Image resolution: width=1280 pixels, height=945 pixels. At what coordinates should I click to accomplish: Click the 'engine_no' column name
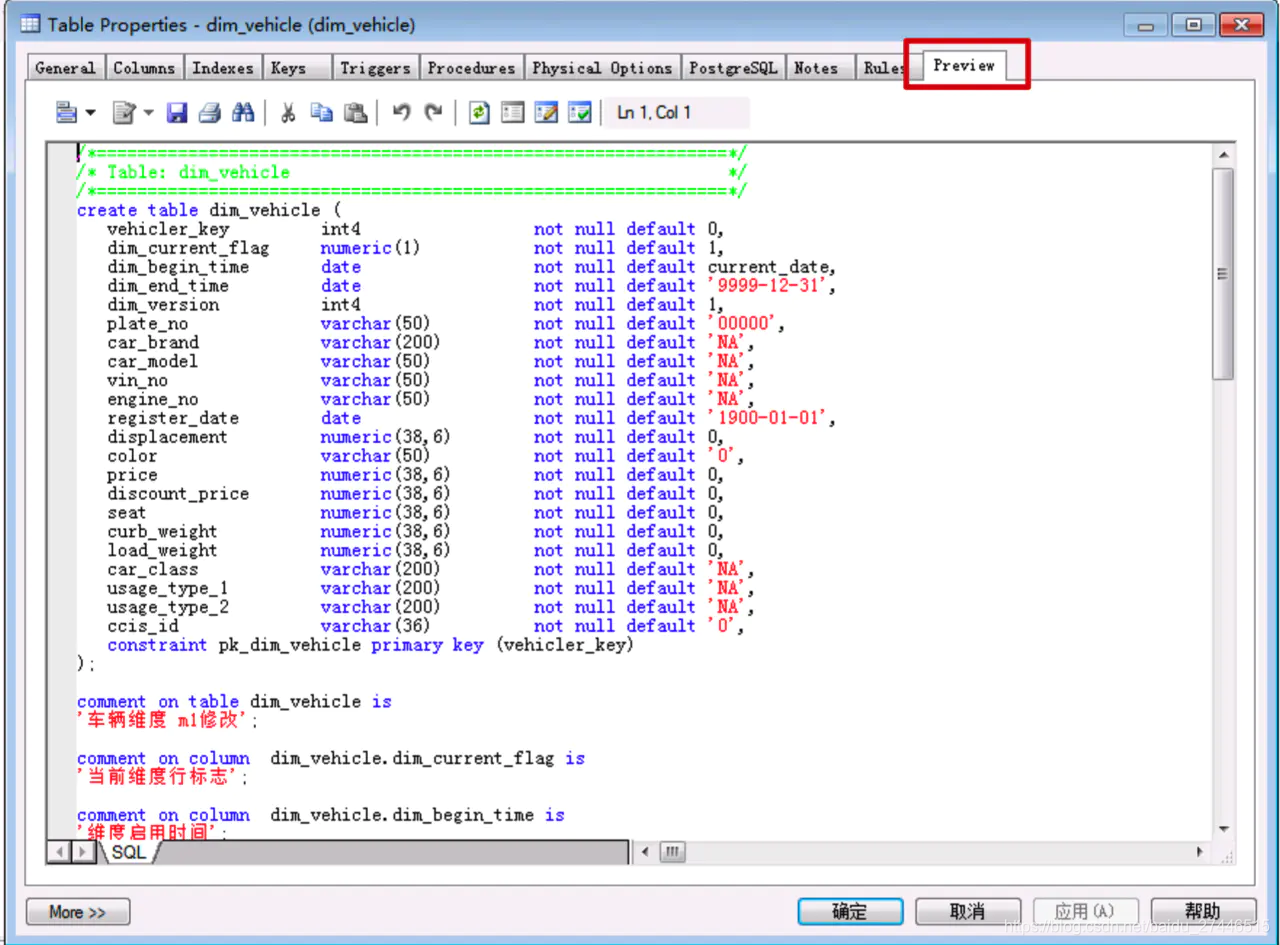click(x=153, y=399)
